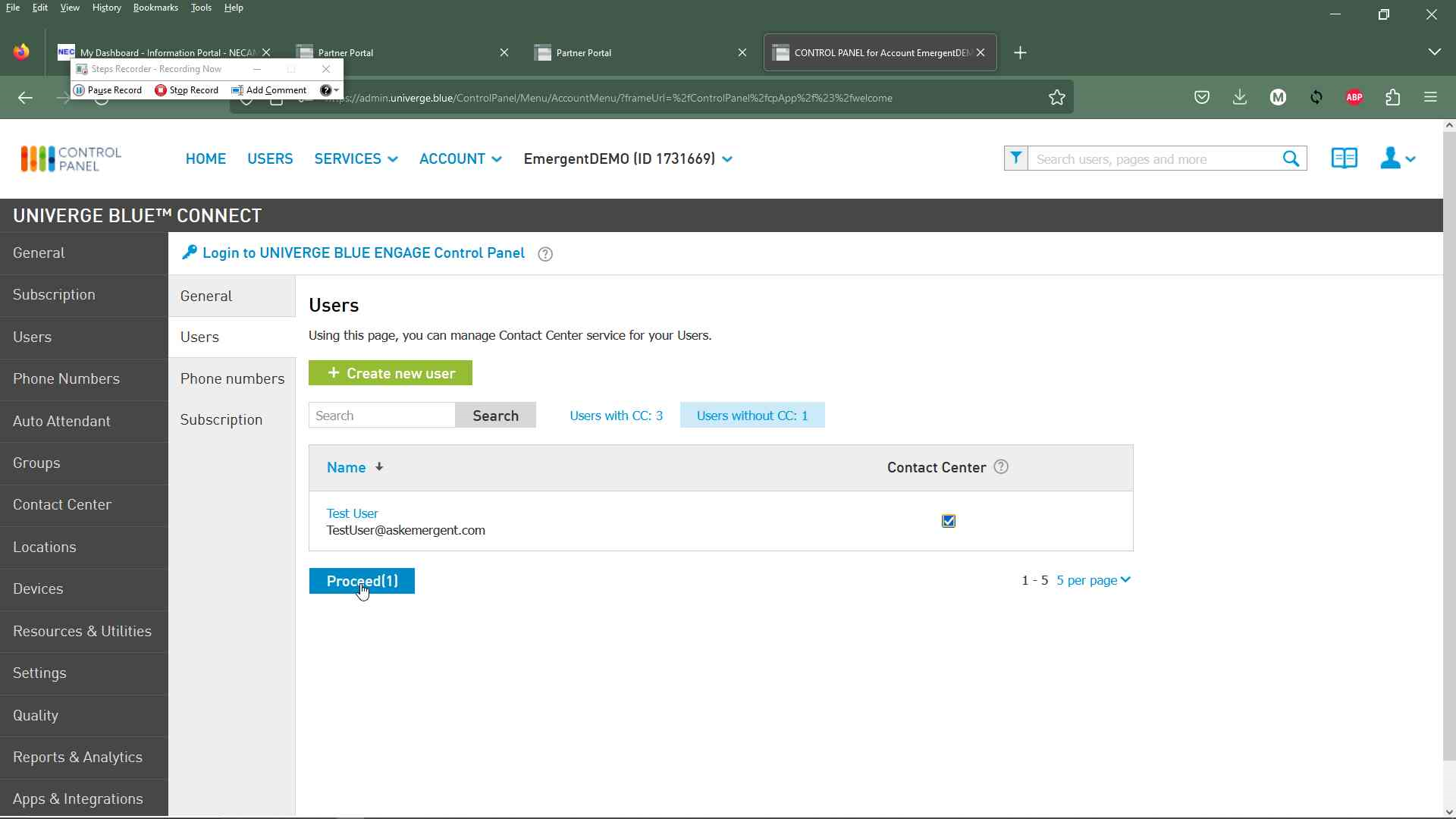Open the Bookmarks menu
Viewport: 1456px width, 819px height.
click(x=155, y=8)
